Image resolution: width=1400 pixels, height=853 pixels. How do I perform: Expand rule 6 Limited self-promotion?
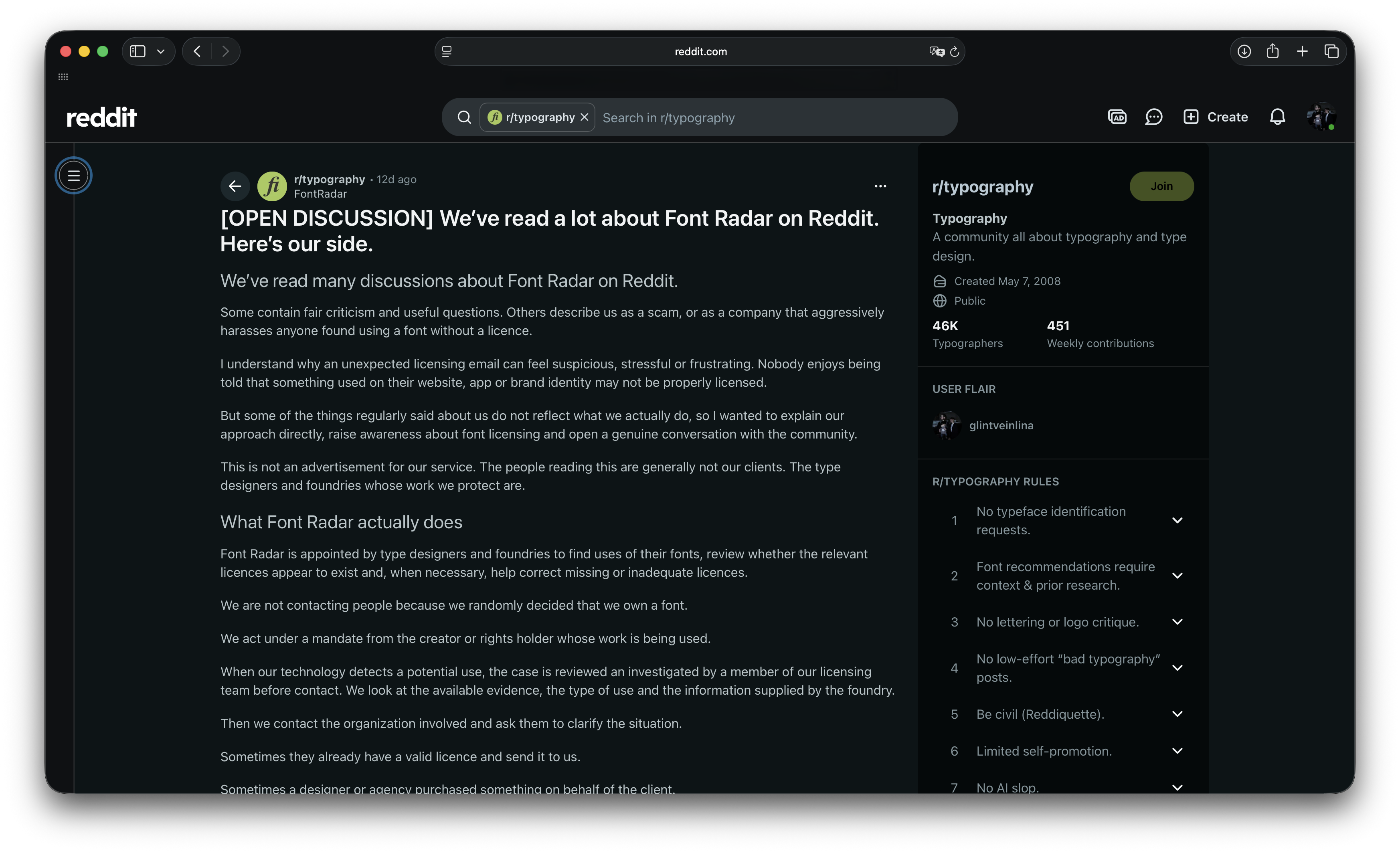pos(1177,751)
